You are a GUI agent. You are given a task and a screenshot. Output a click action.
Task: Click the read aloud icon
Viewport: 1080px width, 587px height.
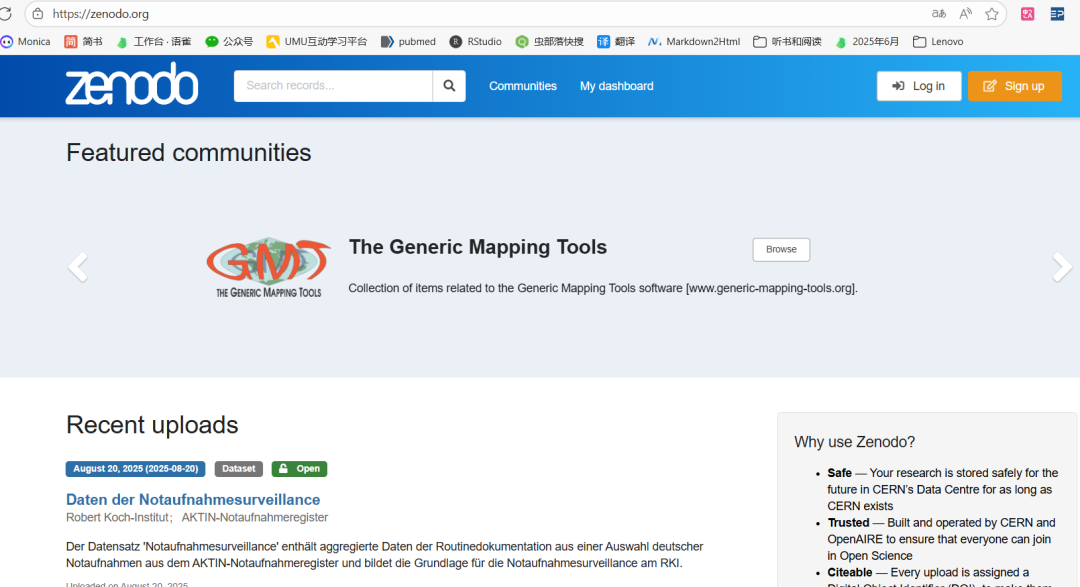[965, 14]
